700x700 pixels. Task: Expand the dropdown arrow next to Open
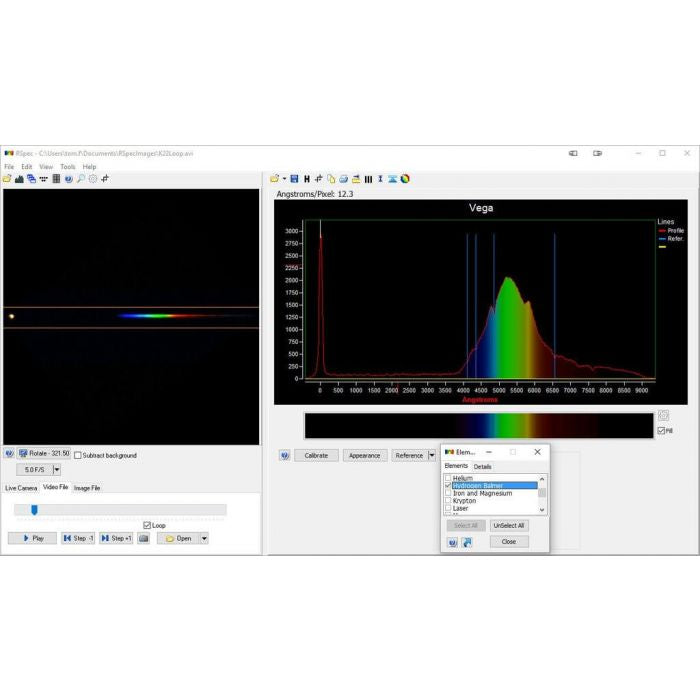204,538
